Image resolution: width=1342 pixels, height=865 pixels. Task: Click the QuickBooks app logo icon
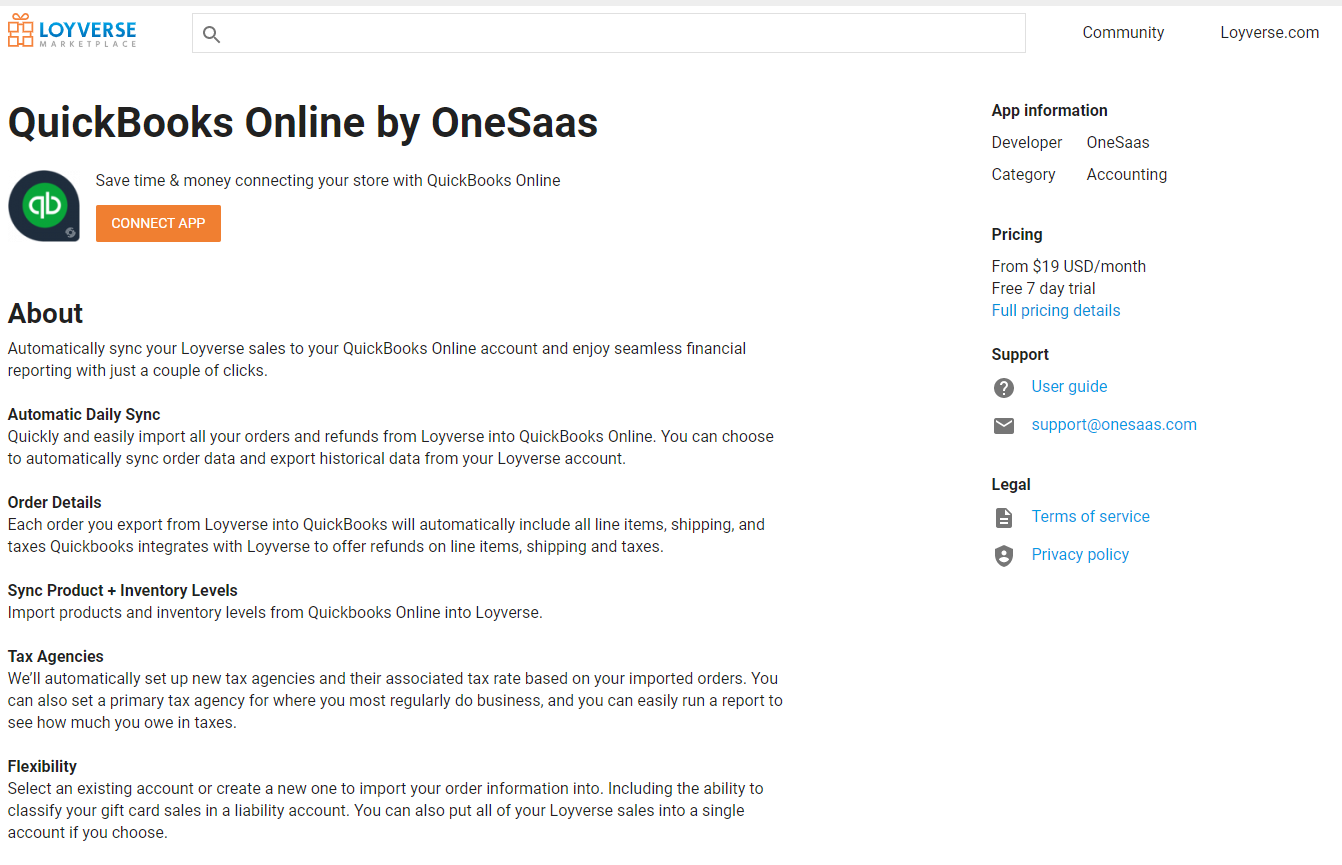(x=44, y=206)
